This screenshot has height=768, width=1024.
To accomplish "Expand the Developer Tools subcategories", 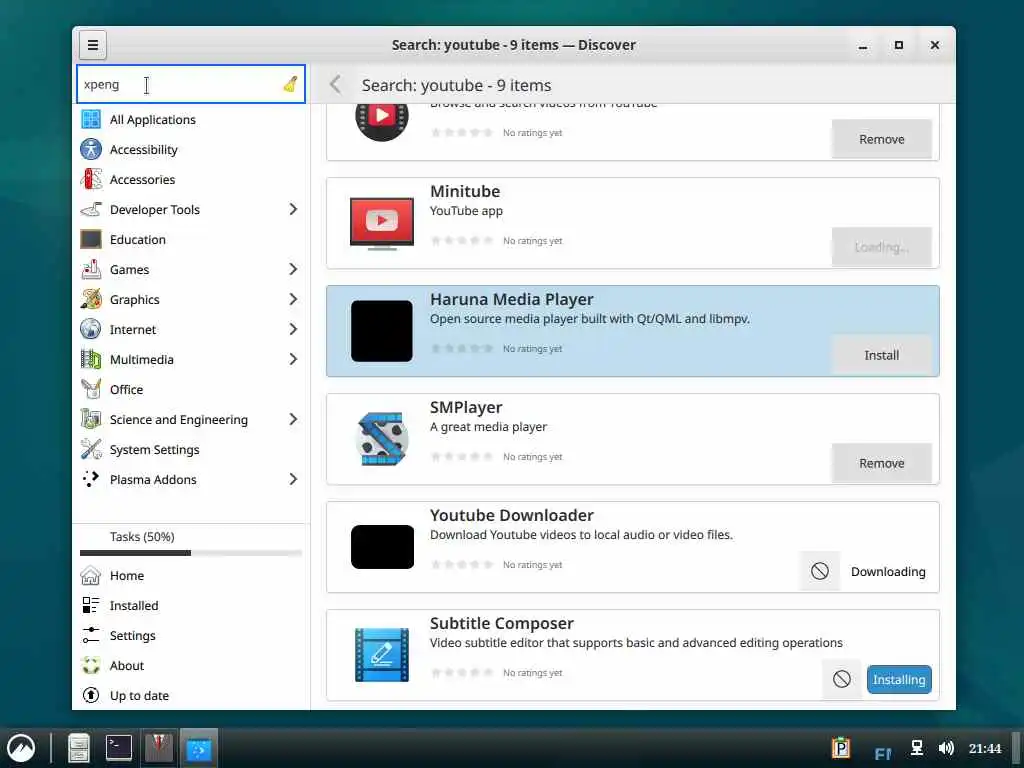I will tap(293, 209).
